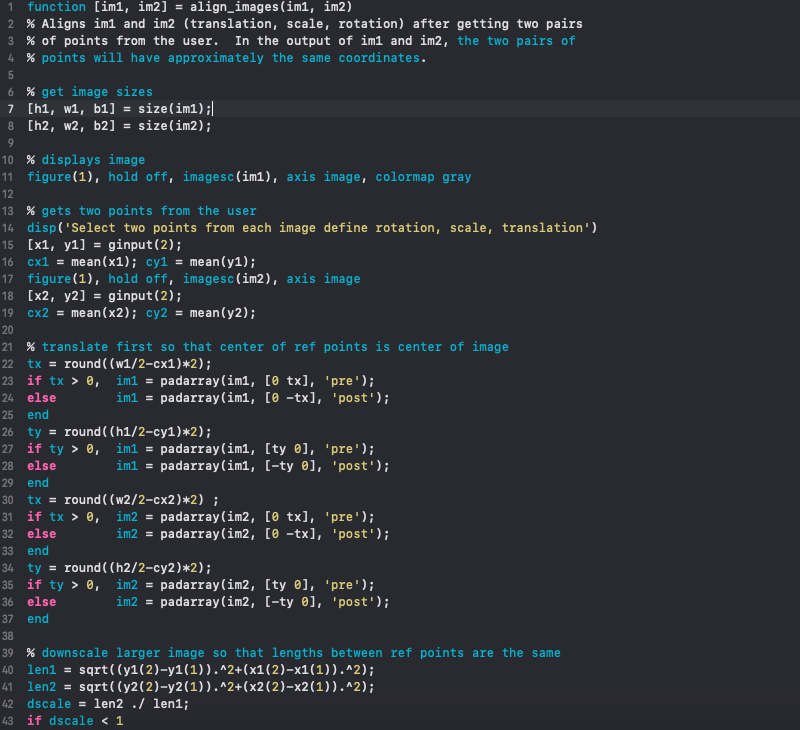Screen dimensions: 800x730
Task: Click the comment starting '% Aligns im1 and im2'
Action: tap(305, 24)
